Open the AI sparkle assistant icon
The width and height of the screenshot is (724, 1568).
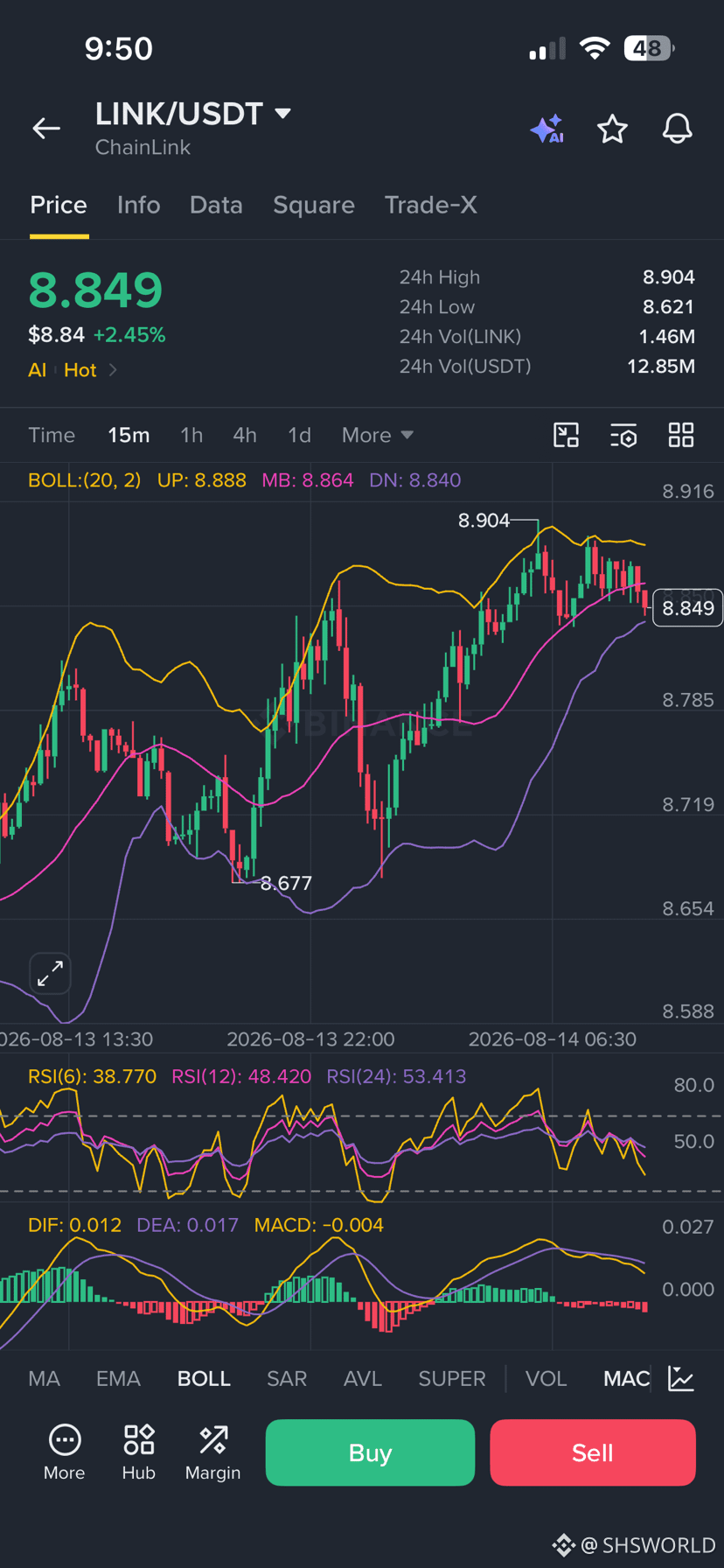click(x=547, y=129)
